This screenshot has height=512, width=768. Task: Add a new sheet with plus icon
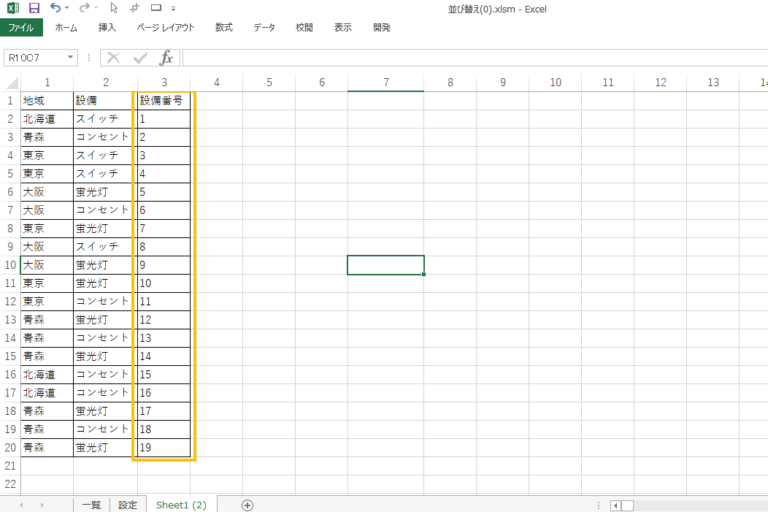click(x=247, y=505)
